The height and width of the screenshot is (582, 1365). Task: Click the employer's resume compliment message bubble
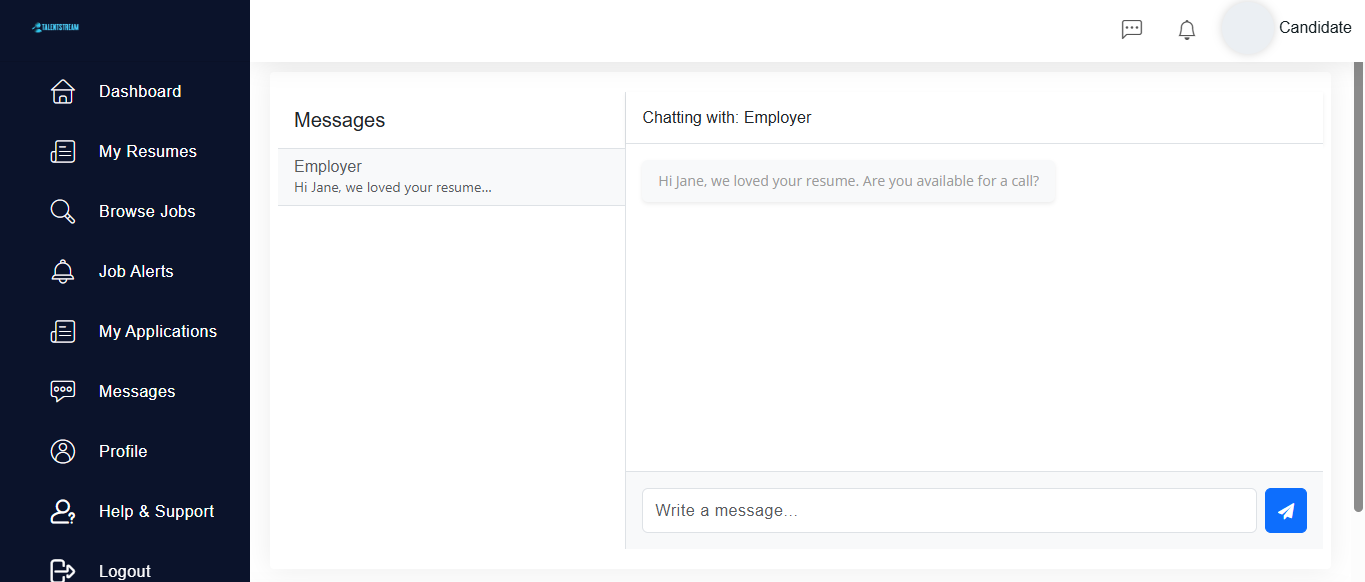point(848,181)
